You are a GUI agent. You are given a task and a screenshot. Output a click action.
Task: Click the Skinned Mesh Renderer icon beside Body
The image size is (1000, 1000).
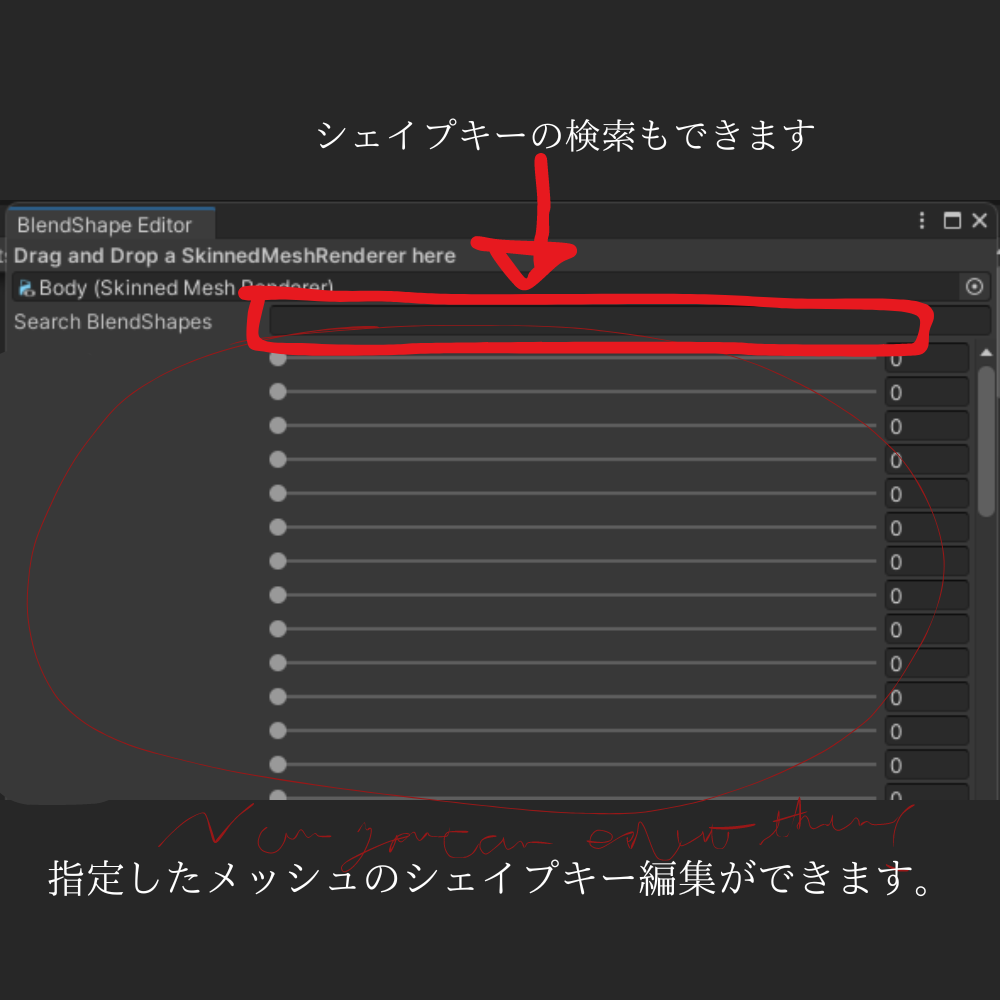(28, 287)
